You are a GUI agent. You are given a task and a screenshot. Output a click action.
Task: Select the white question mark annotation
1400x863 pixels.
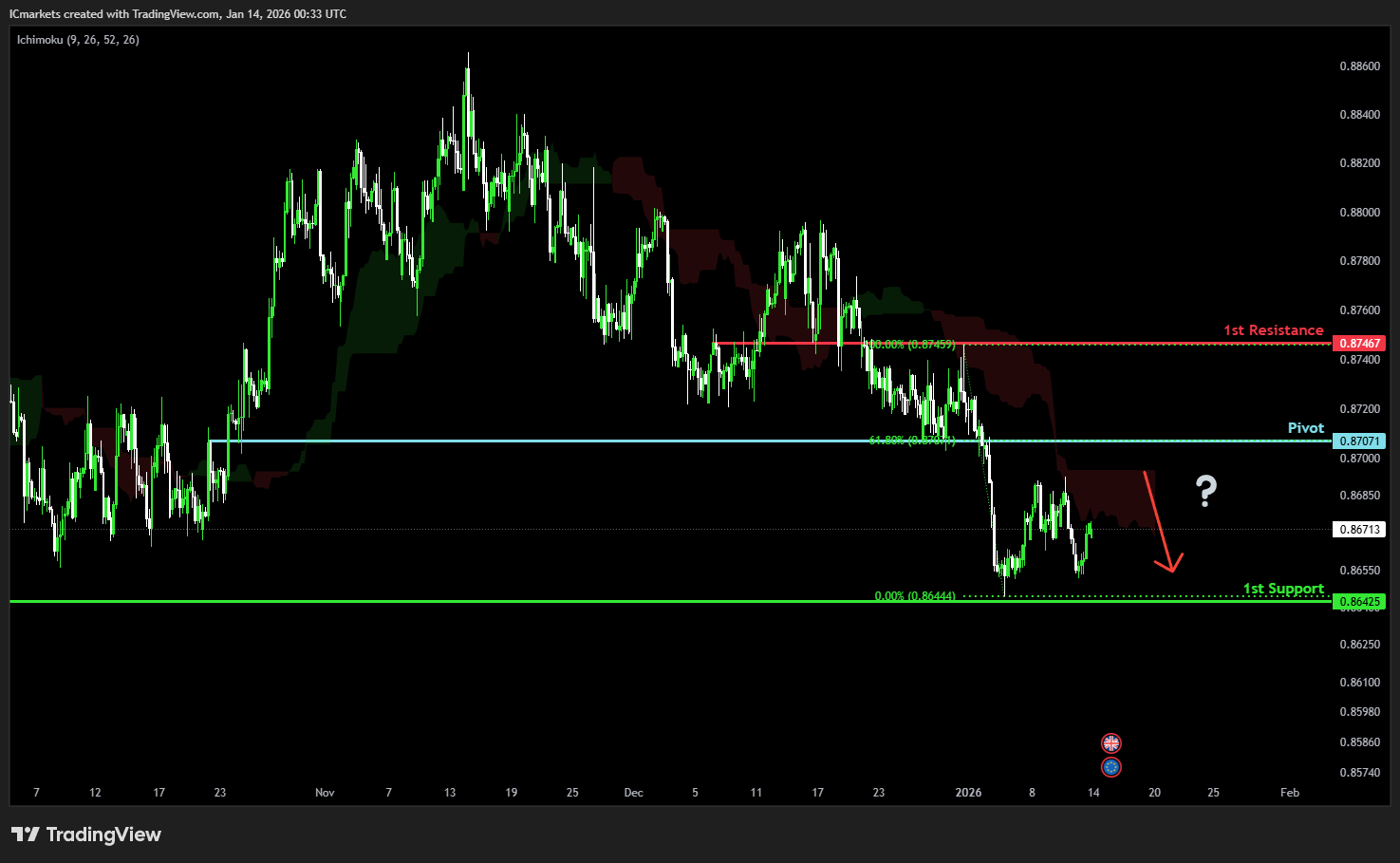(x=1205, y=491)
